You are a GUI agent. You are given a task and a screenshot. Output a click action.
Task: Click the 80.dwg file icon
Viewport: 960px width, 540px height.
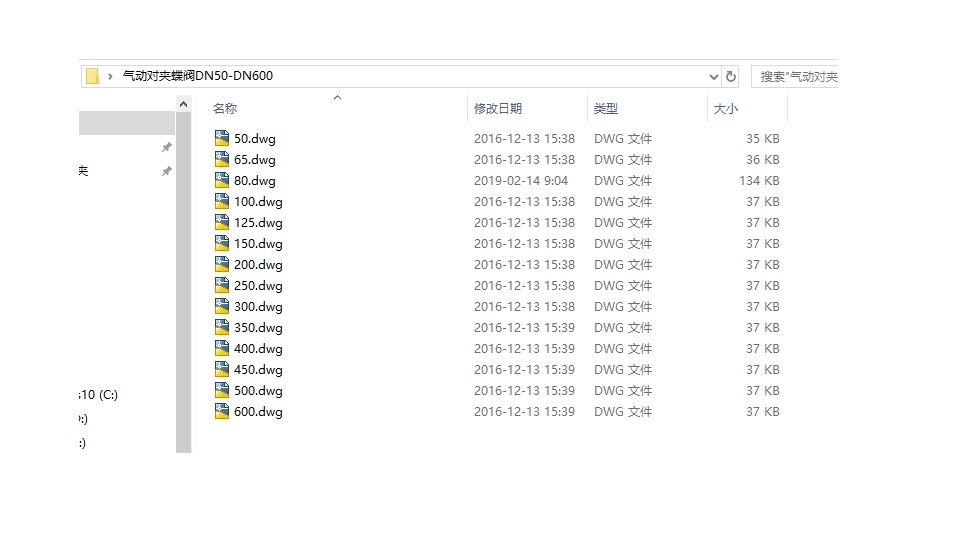click(222, 181)
